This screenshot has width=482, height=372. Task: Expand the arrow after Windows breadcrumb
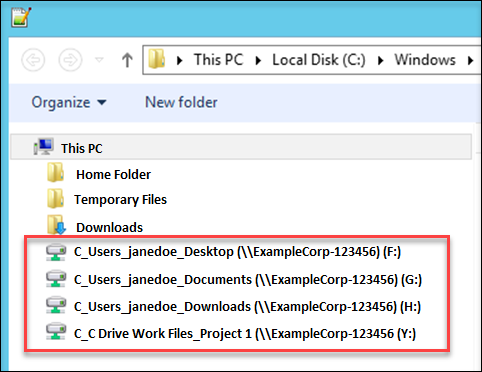click(x=470, y=61)
